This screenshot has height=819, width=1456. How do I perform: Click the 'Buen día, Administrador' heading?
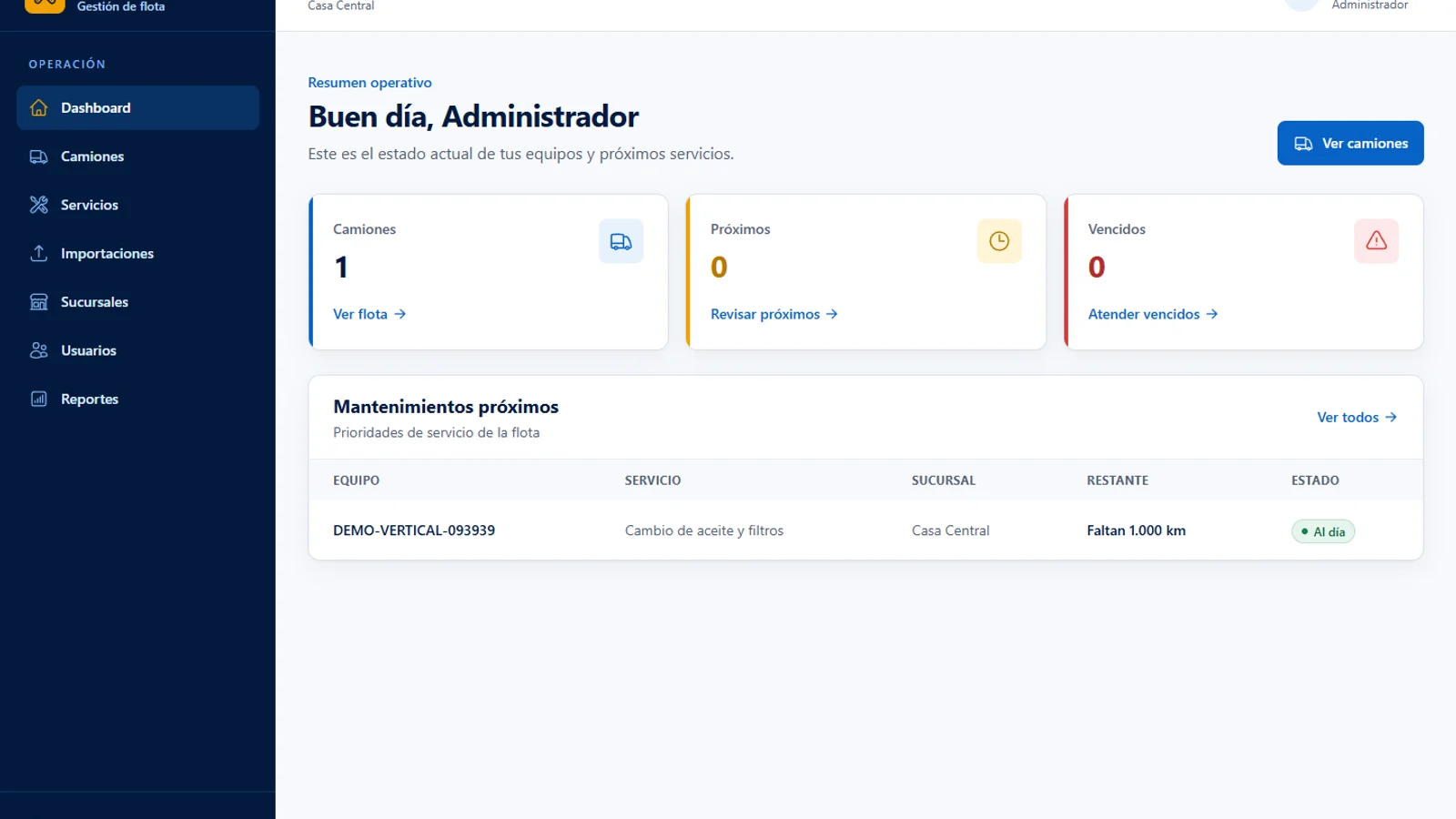coord(473,117)
